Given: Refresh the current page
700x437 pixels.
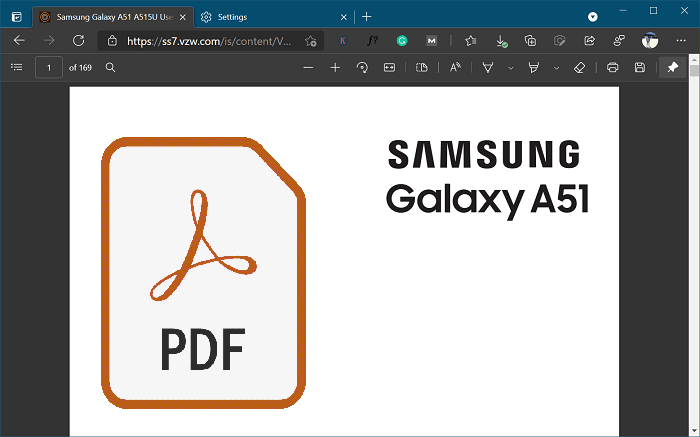Looking at the screenshot, I should coord(79,41).
